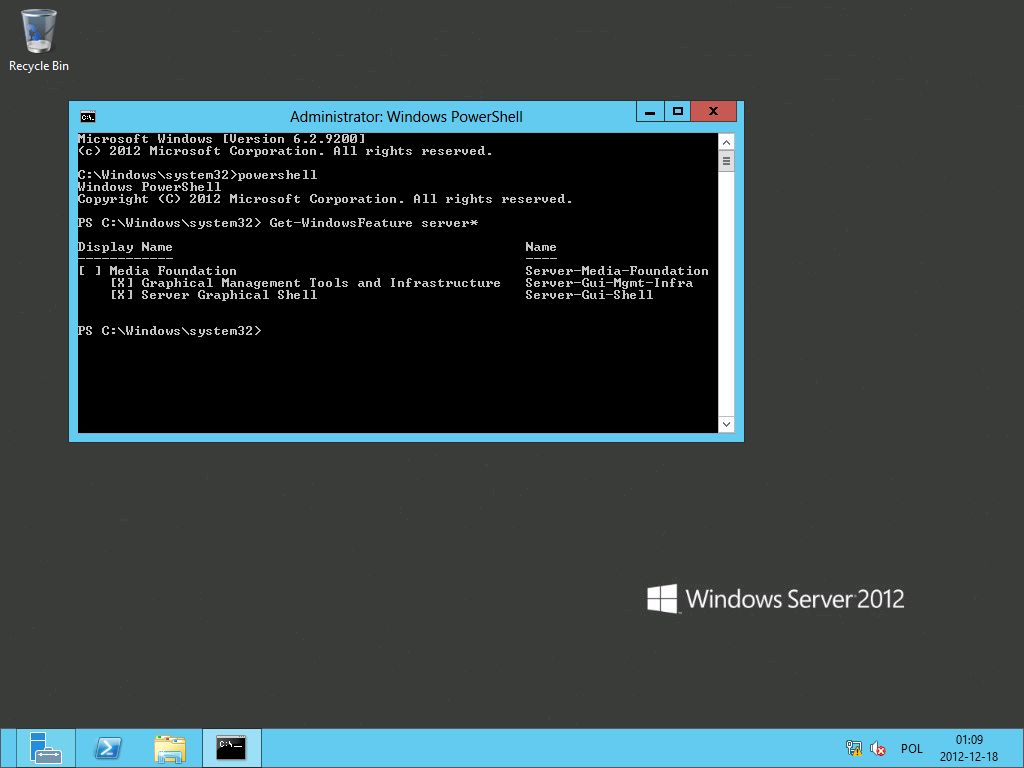The height and width of the screenshot is (768, 1024).
Task: Click the 'Microsoft Windows [Version 6.2.9200]' line
Action: [221, 139]
